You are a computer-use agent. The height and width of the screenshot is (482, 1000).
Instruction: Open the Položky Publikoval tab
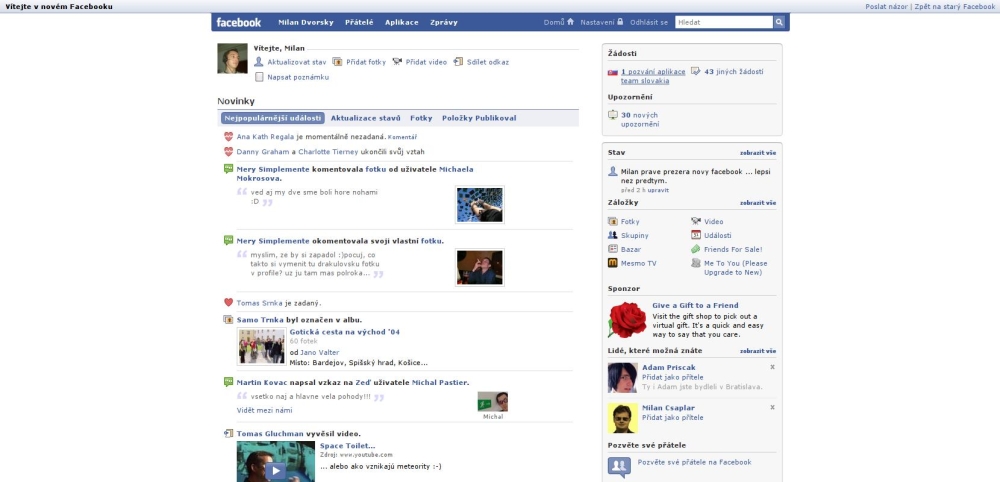(479, 118)
